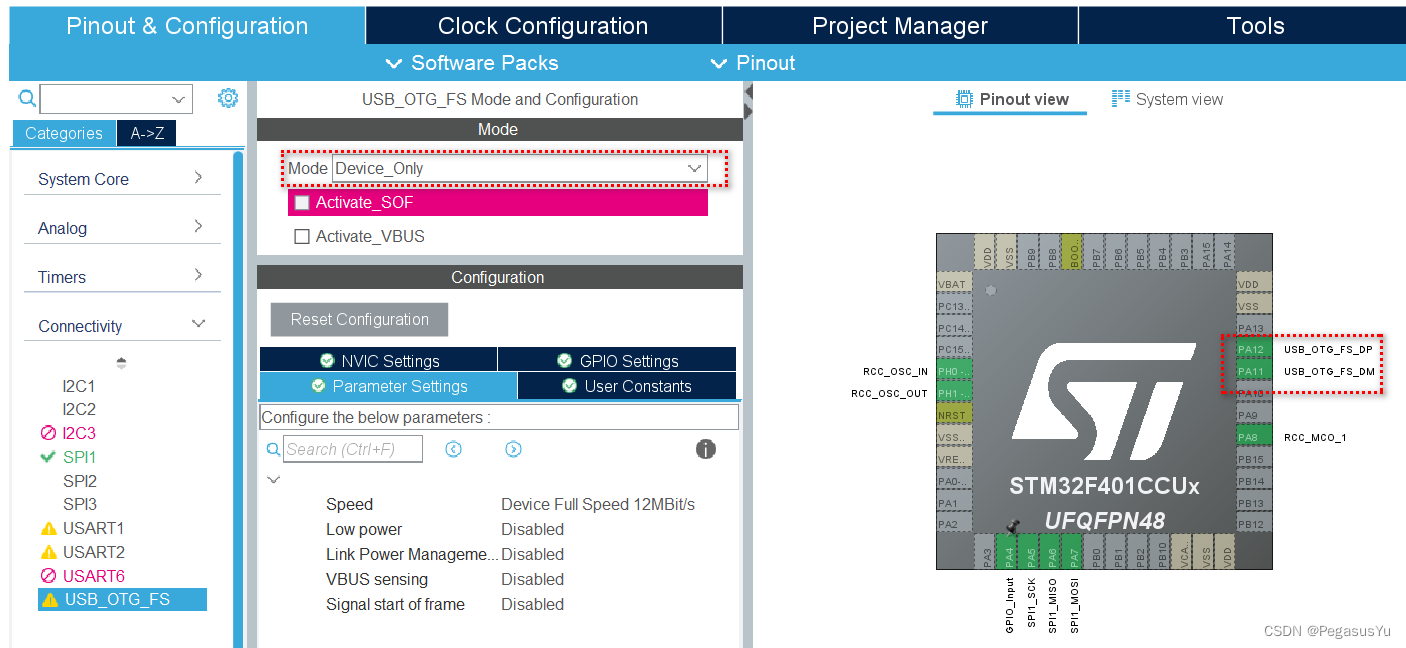
Task: Show the A->Z peripheral list
Action: coord(146,133)
